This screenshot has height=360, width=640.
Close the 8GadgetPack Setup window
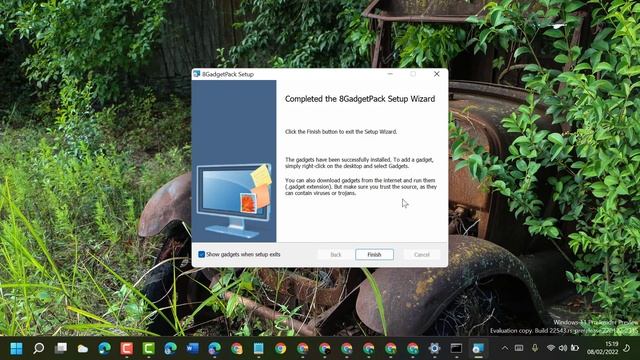tap(436, 74)
